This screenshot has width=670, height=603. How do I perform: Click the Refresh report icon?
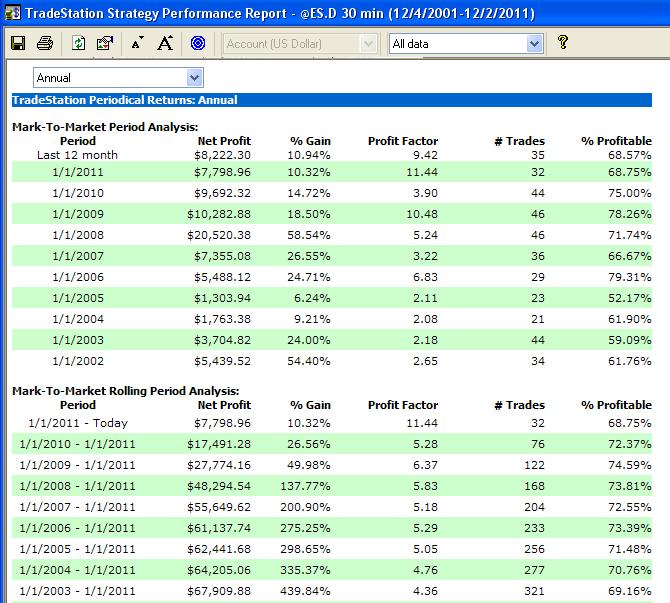(78, 43)
